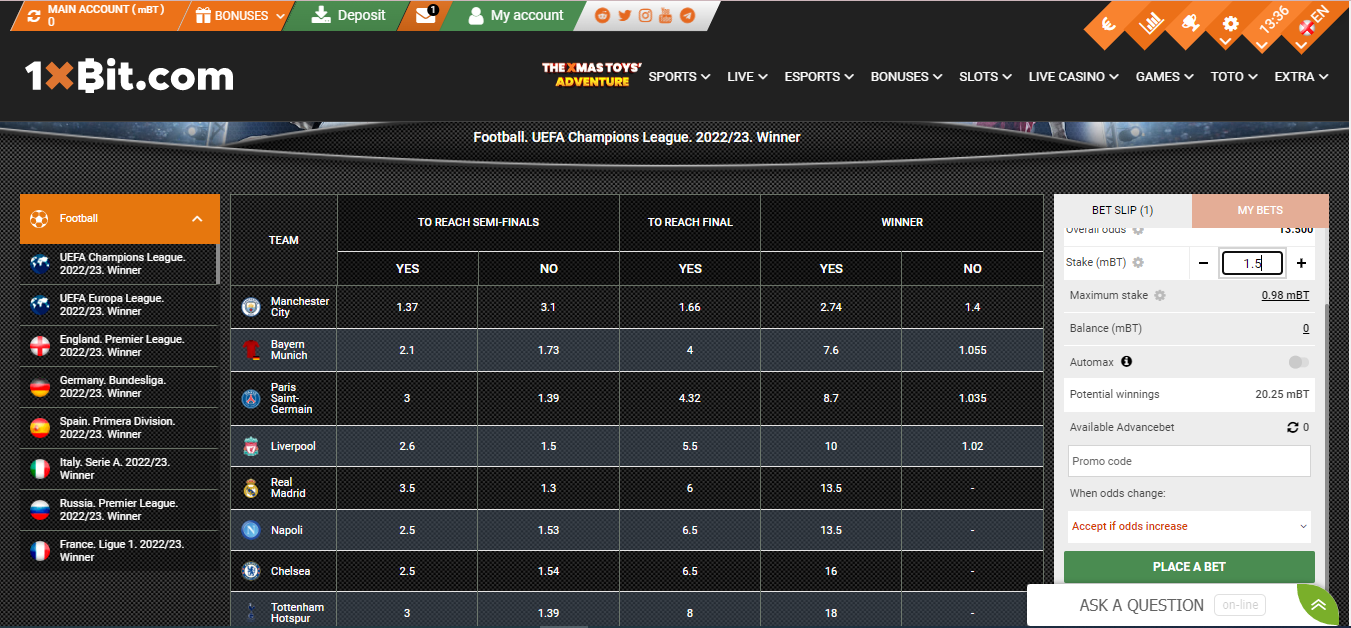Toggle the Automax switch
Image resolution: width=1351 pixels, height=628 pixels.
point(1298,362)
